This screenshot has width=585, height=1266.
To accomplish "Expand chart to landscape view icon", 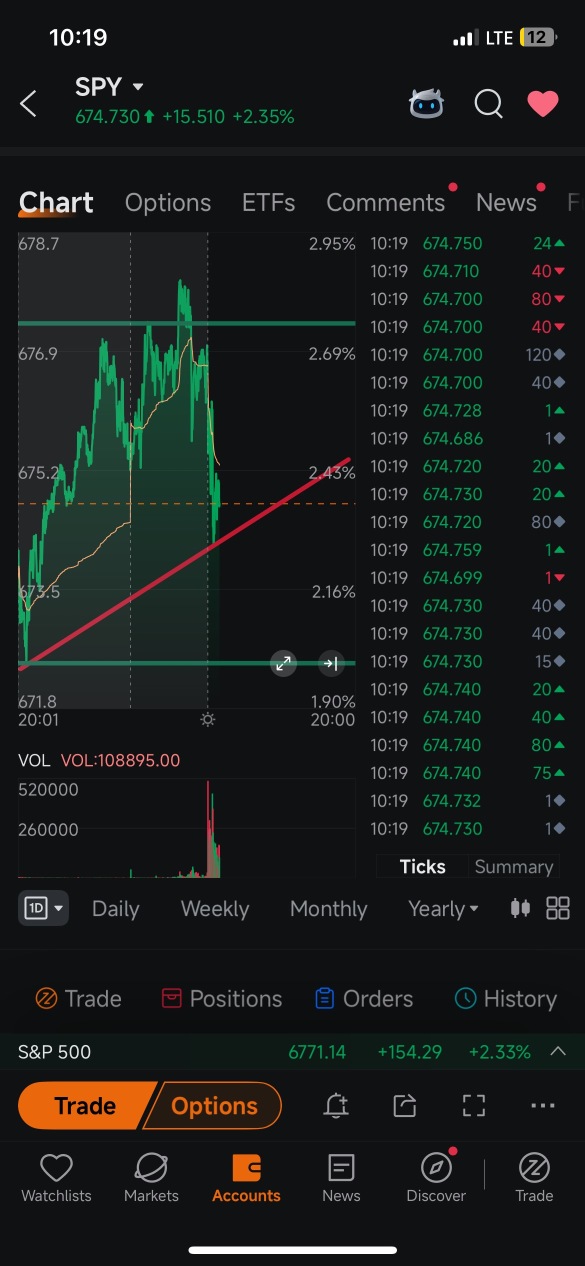I will (284, 663).
